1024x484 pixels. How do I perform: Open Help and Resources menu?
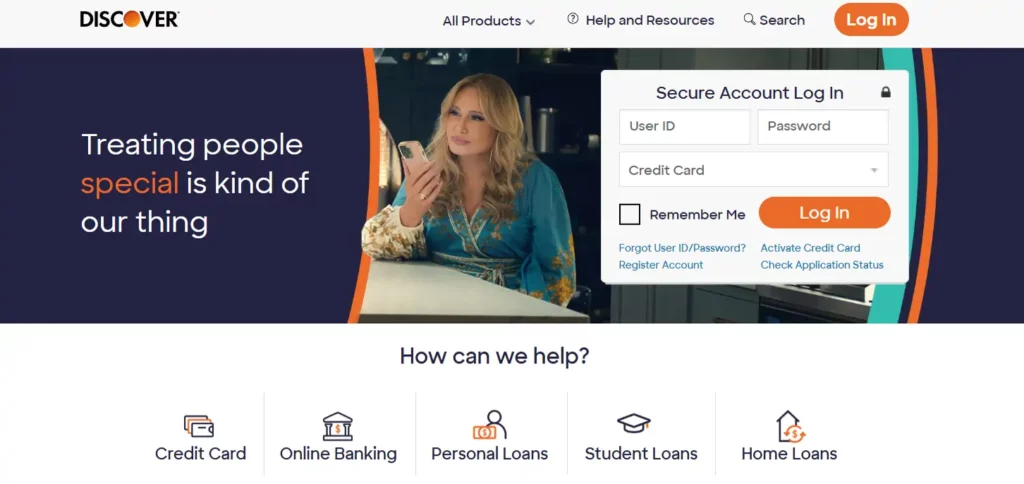[641, 20]
